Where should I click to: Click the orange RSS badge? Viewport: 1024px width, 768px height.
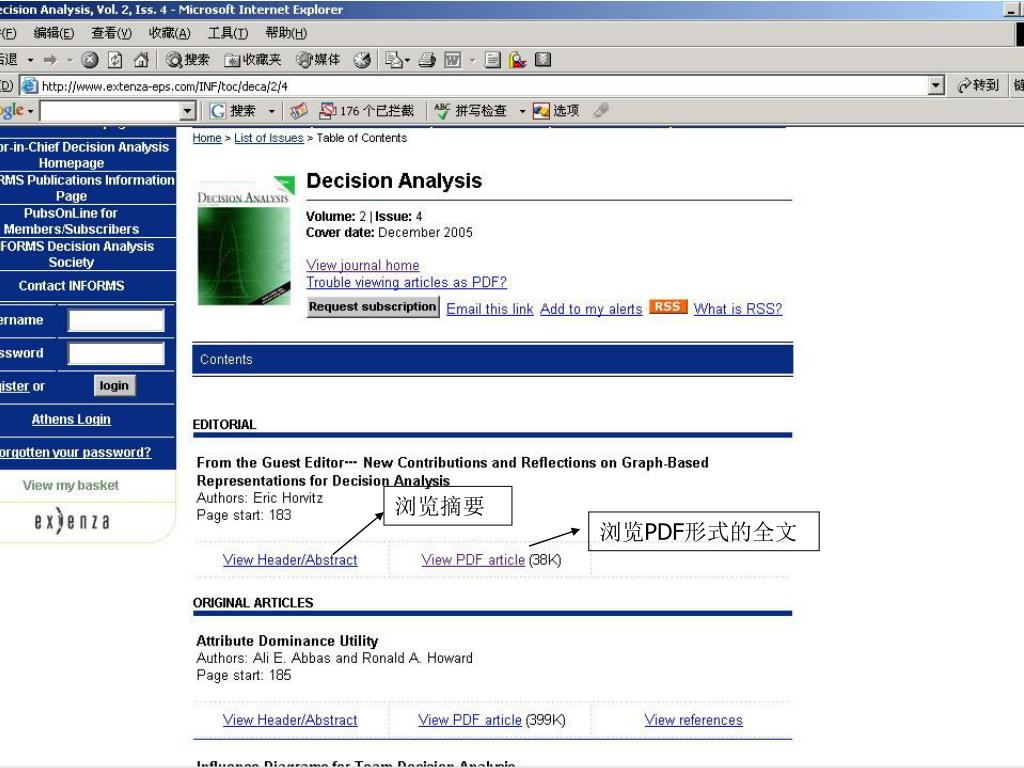pyautogui.click(x=667, y=307)
